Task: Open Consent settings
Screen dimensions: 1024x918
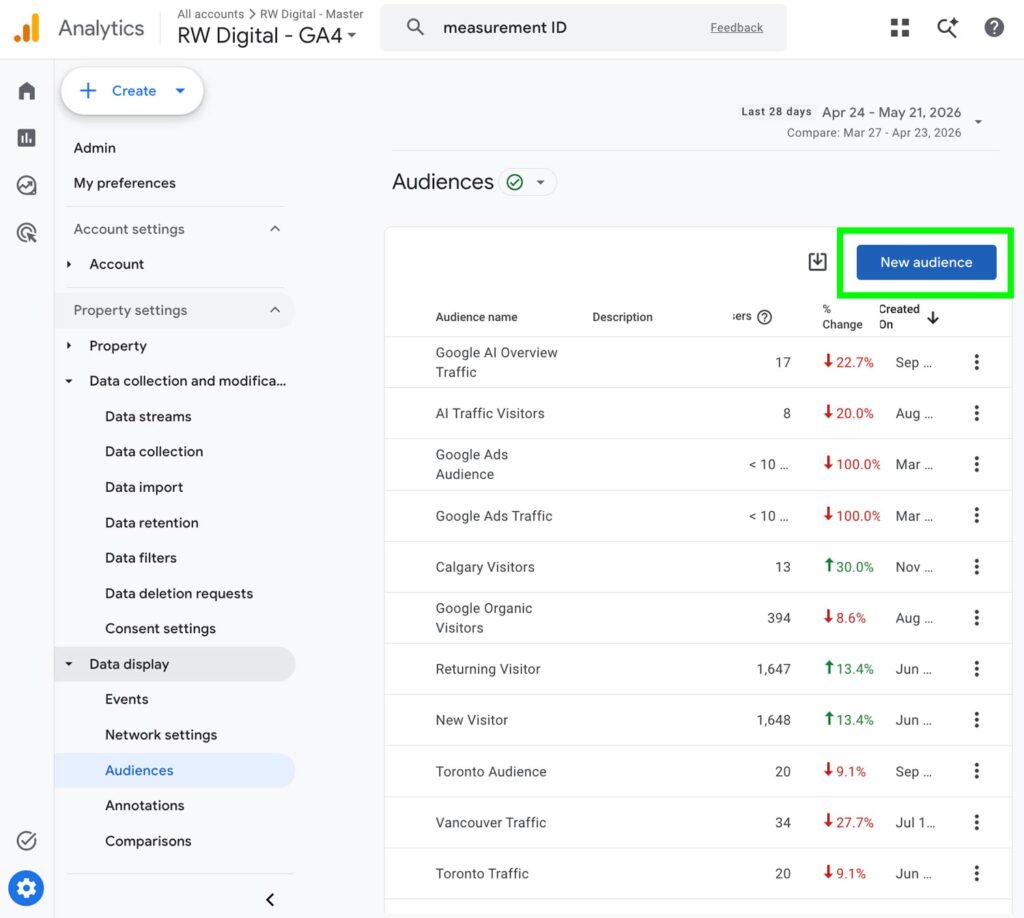Action: click(160, 629)
